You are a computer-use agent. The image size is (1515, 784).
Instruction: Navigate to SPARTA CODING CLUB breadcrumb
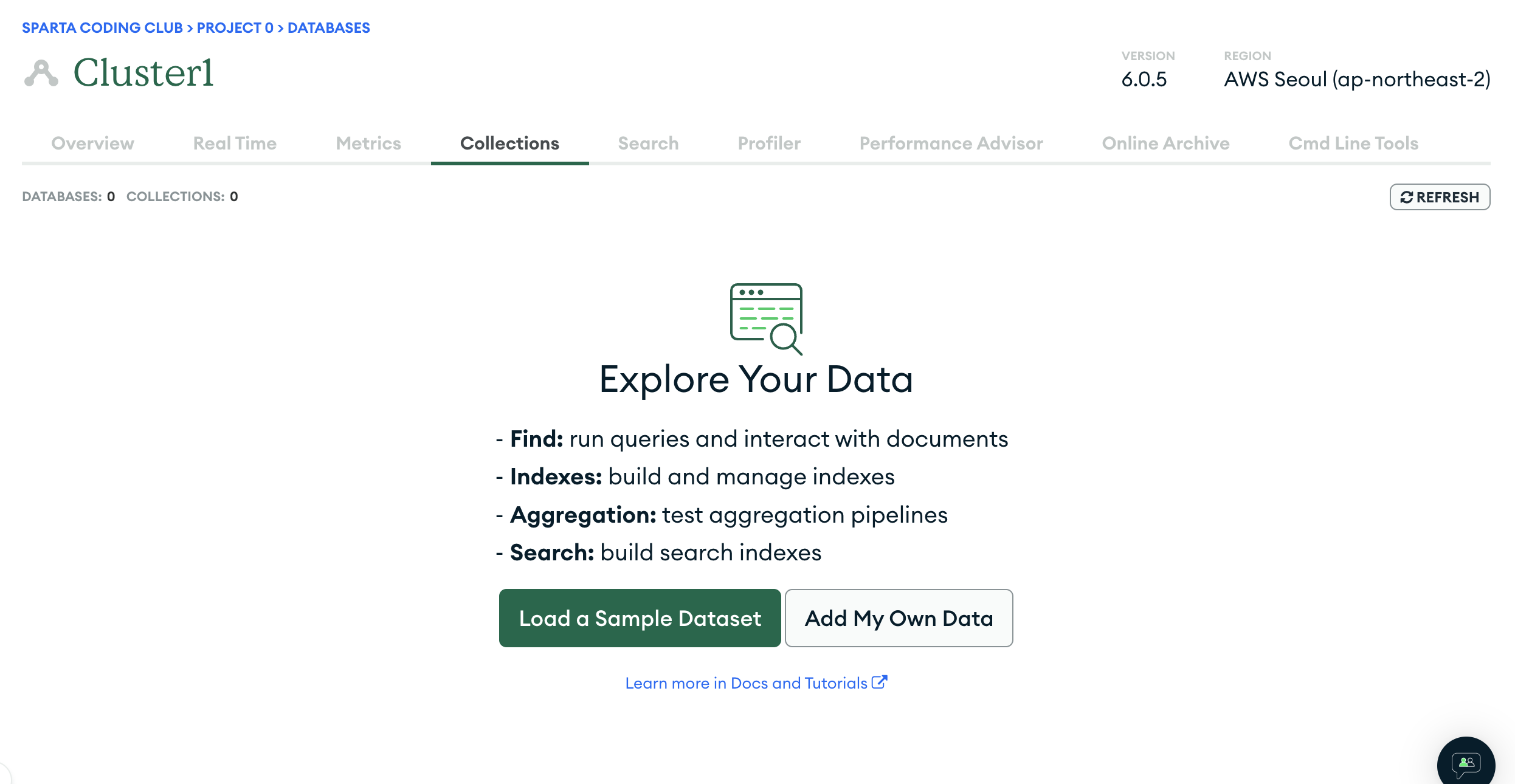102,28
